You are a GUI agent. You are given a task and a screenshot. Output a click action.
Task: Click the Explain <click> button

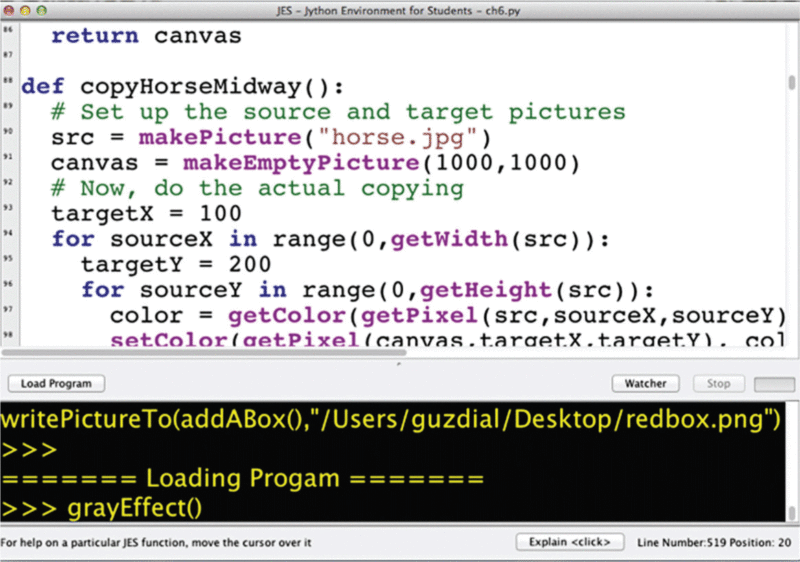pyautogui.click(x=570, y=542)
